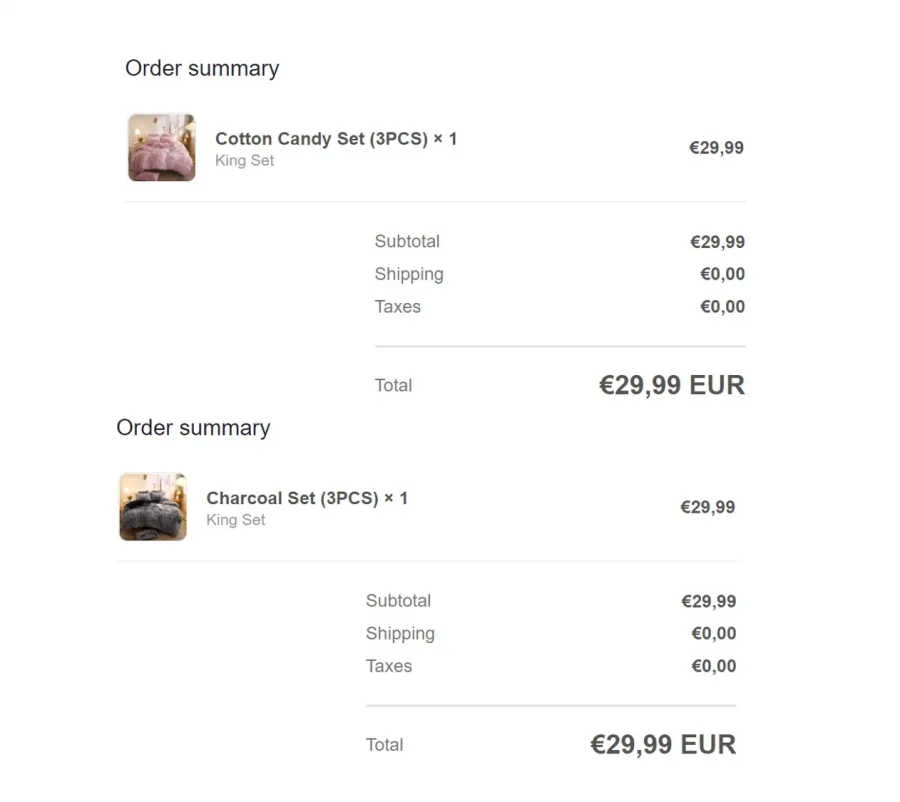Click King Set variant under Cotton Candy
This screenshot has width=900, height=802.
click(x=245, y=161)
